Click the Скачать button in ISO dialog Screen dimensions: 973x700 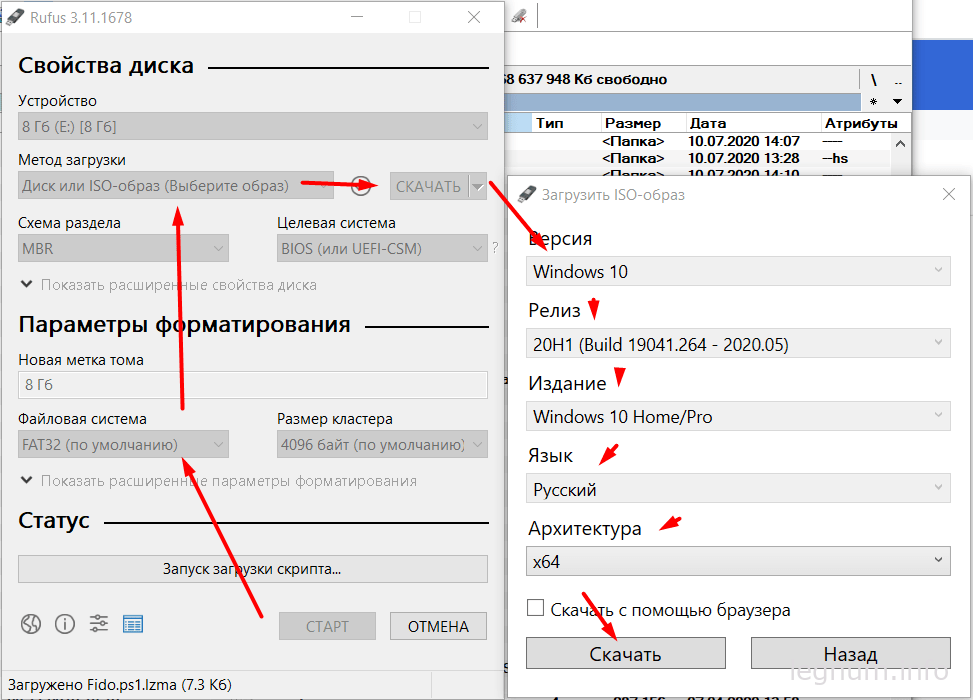[x=626, y=653]
